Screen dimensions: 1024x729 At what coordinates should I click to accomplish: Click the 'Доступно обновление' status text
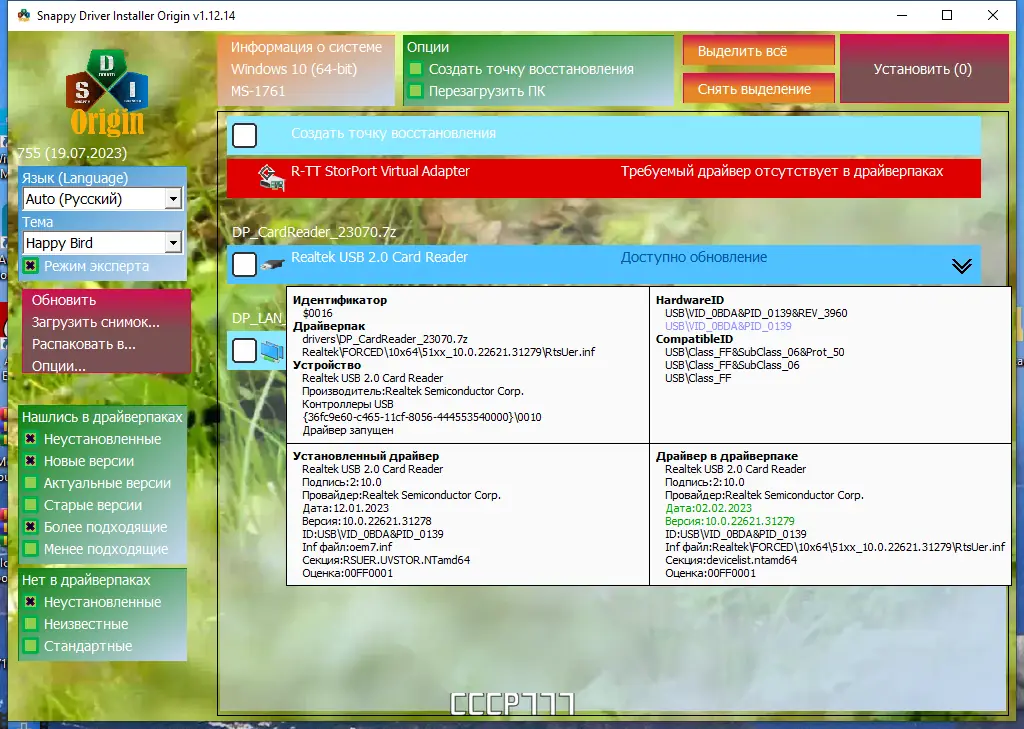[694, 257]
